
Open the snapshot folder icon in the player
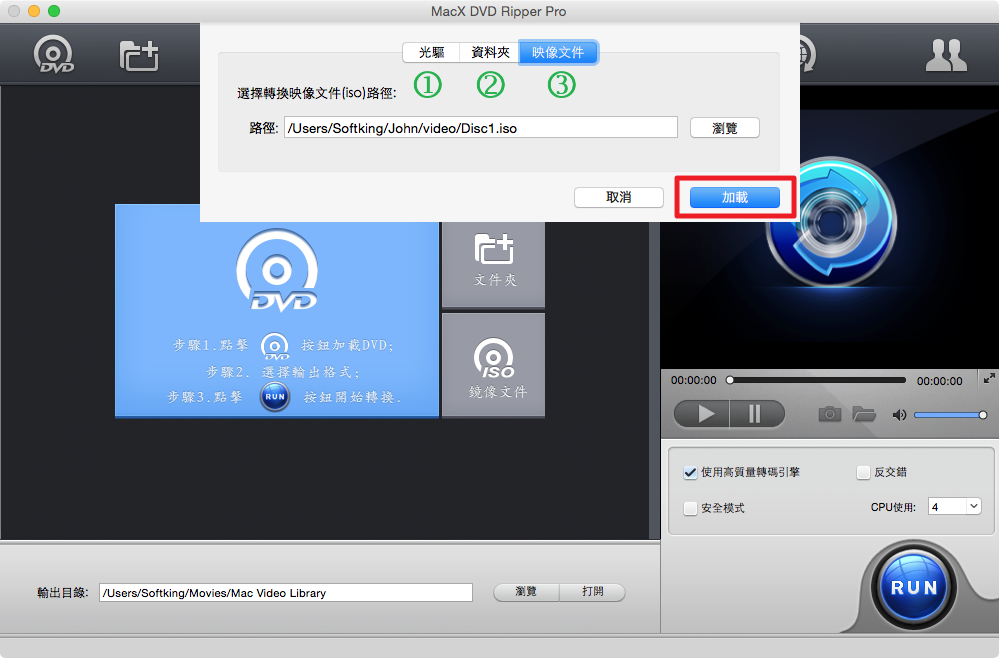pos(863,414)
